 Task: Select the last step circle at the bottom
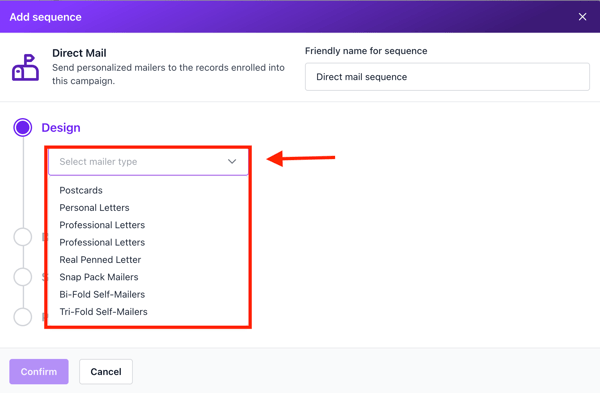point(23,317)
